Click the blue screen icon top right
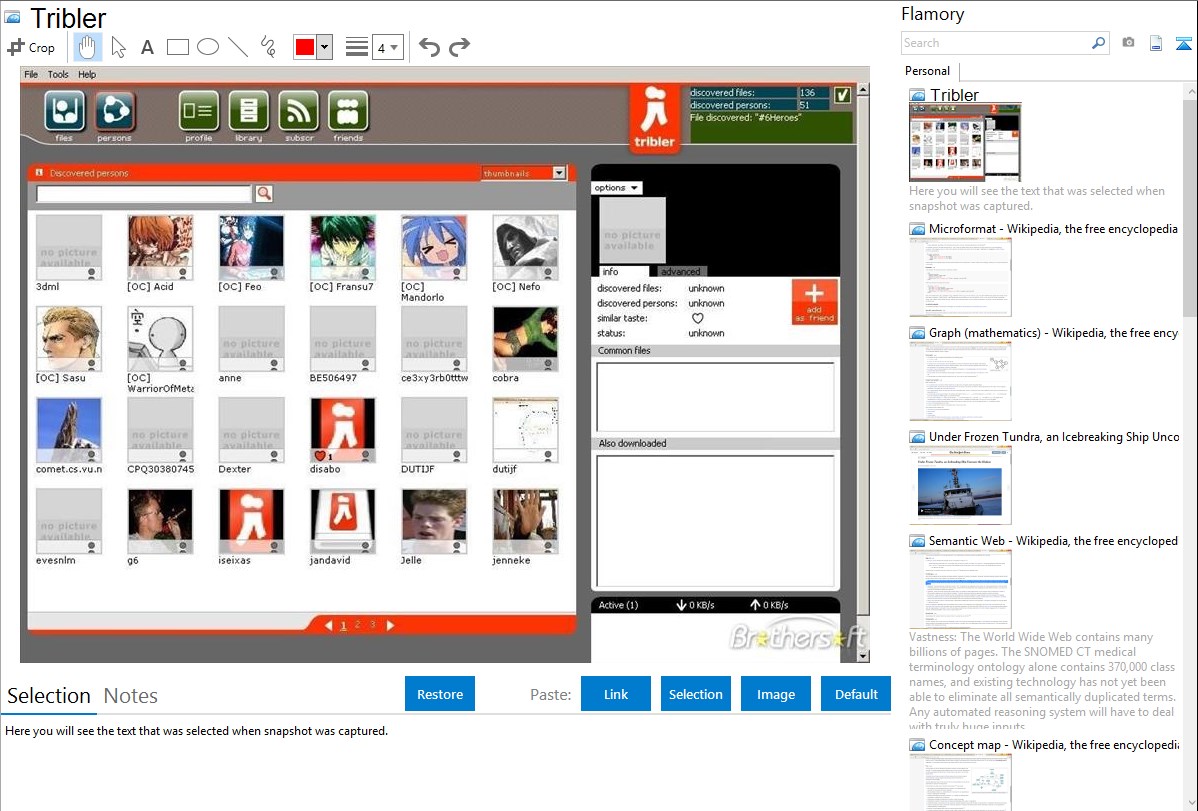This screenshot has height=811, width=1198. point(1183,43)
